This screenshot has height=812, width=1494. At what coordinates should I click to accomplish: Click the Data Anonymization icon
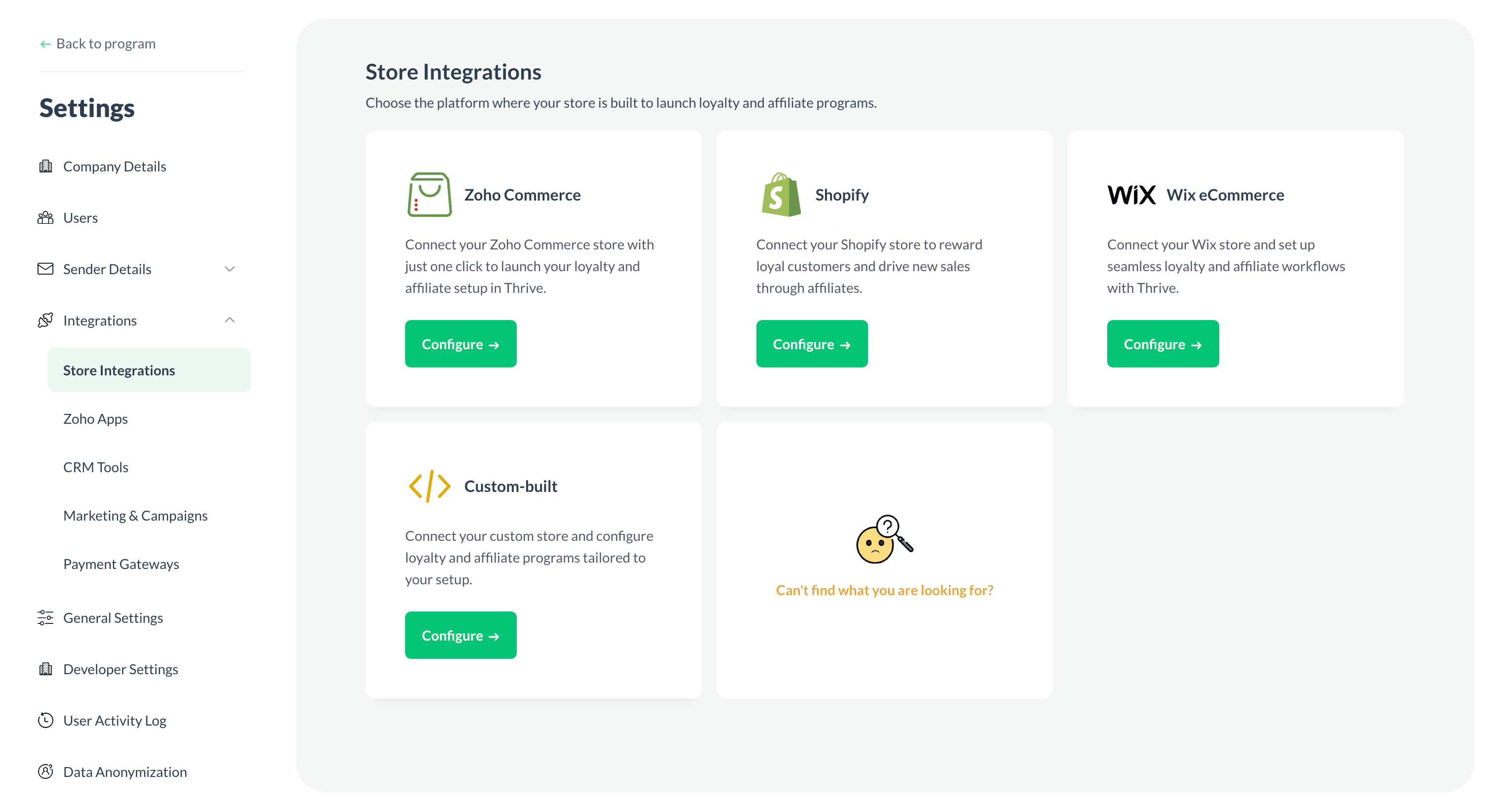click(45, 771)
